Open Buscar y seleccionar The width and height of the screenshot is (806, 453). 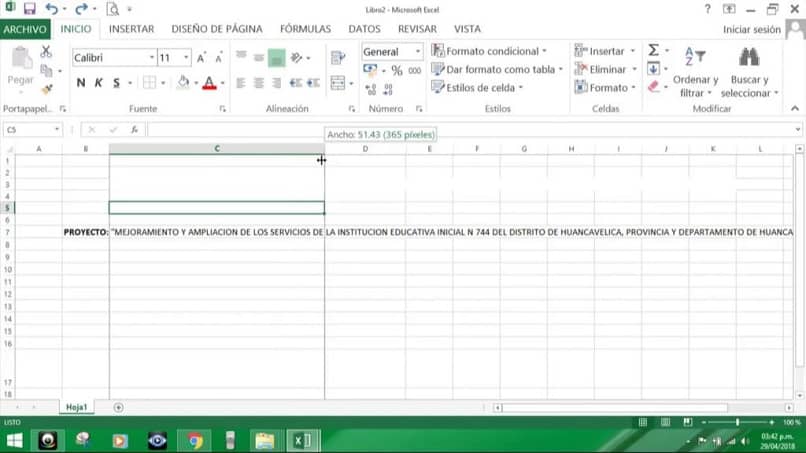point(749,72)
